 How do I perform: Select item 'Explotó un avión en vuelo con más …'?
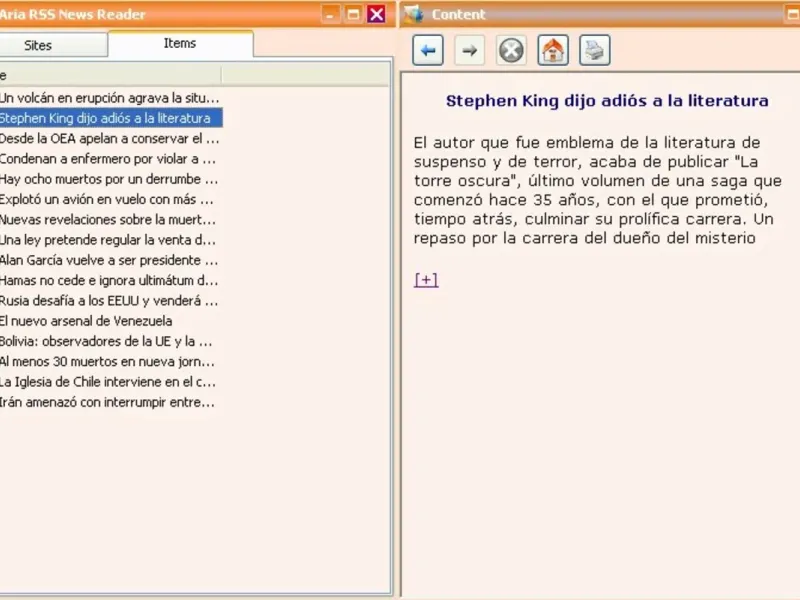[111, 199]
